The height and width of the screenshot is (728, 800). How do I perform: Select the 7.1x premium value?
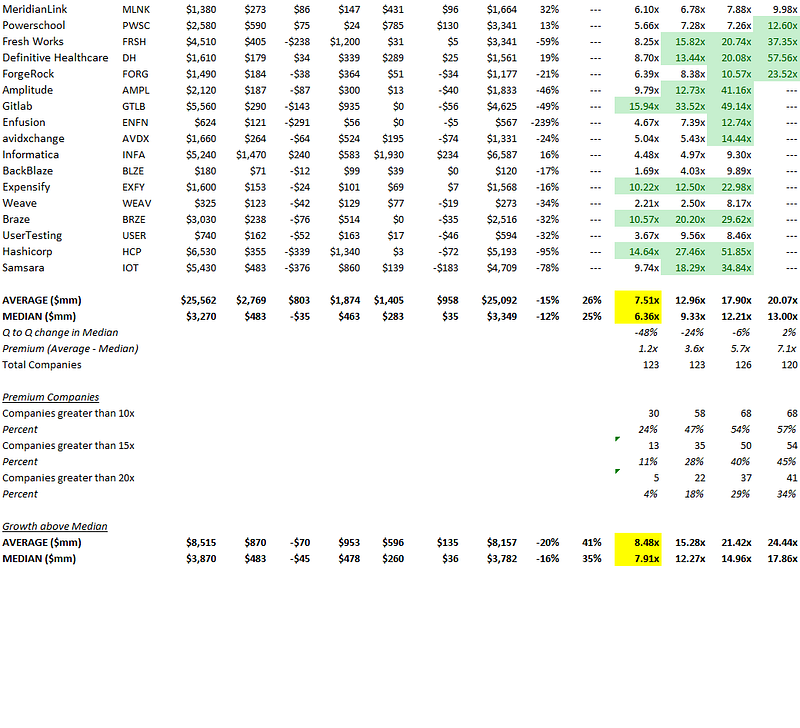pos(786,348)
